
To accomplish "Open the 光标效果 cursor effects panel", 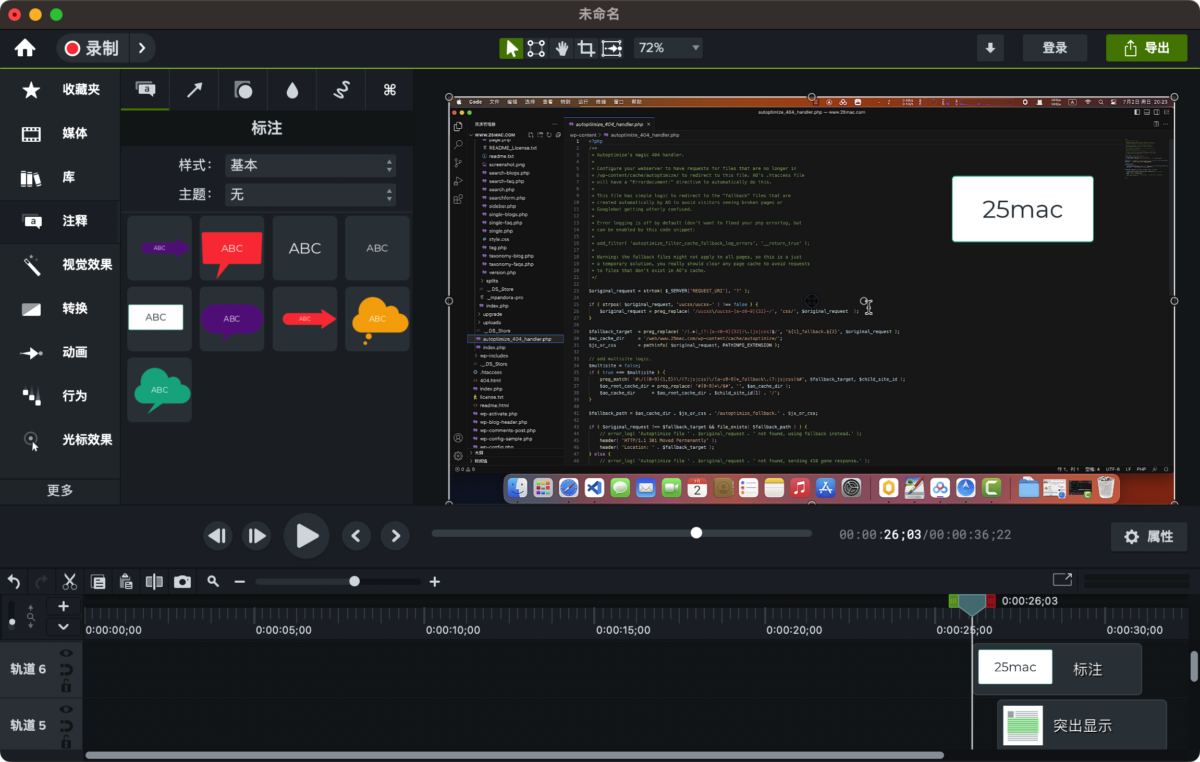I will point(60,440).
